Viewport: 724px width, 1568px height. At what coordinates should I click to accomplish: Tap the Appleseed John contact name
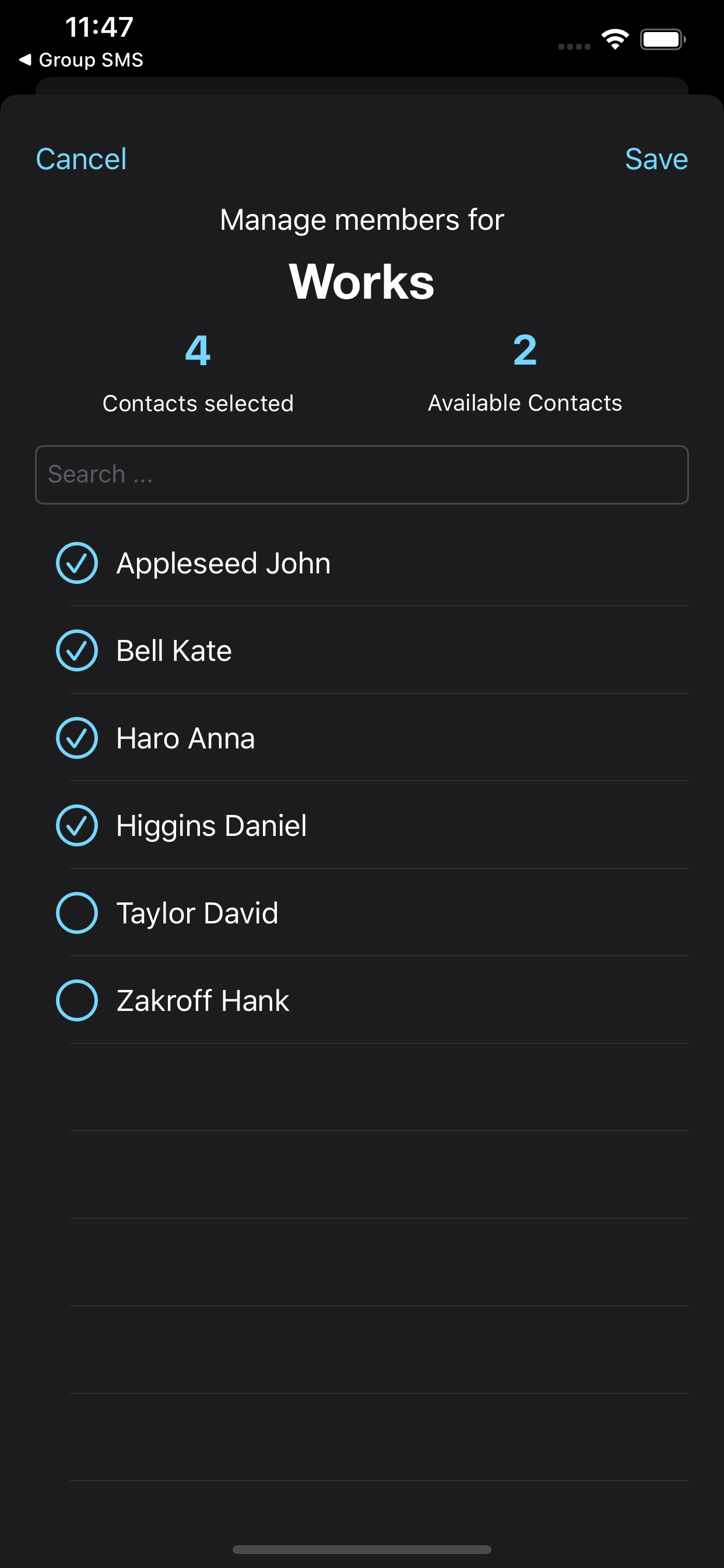point(223,563)
